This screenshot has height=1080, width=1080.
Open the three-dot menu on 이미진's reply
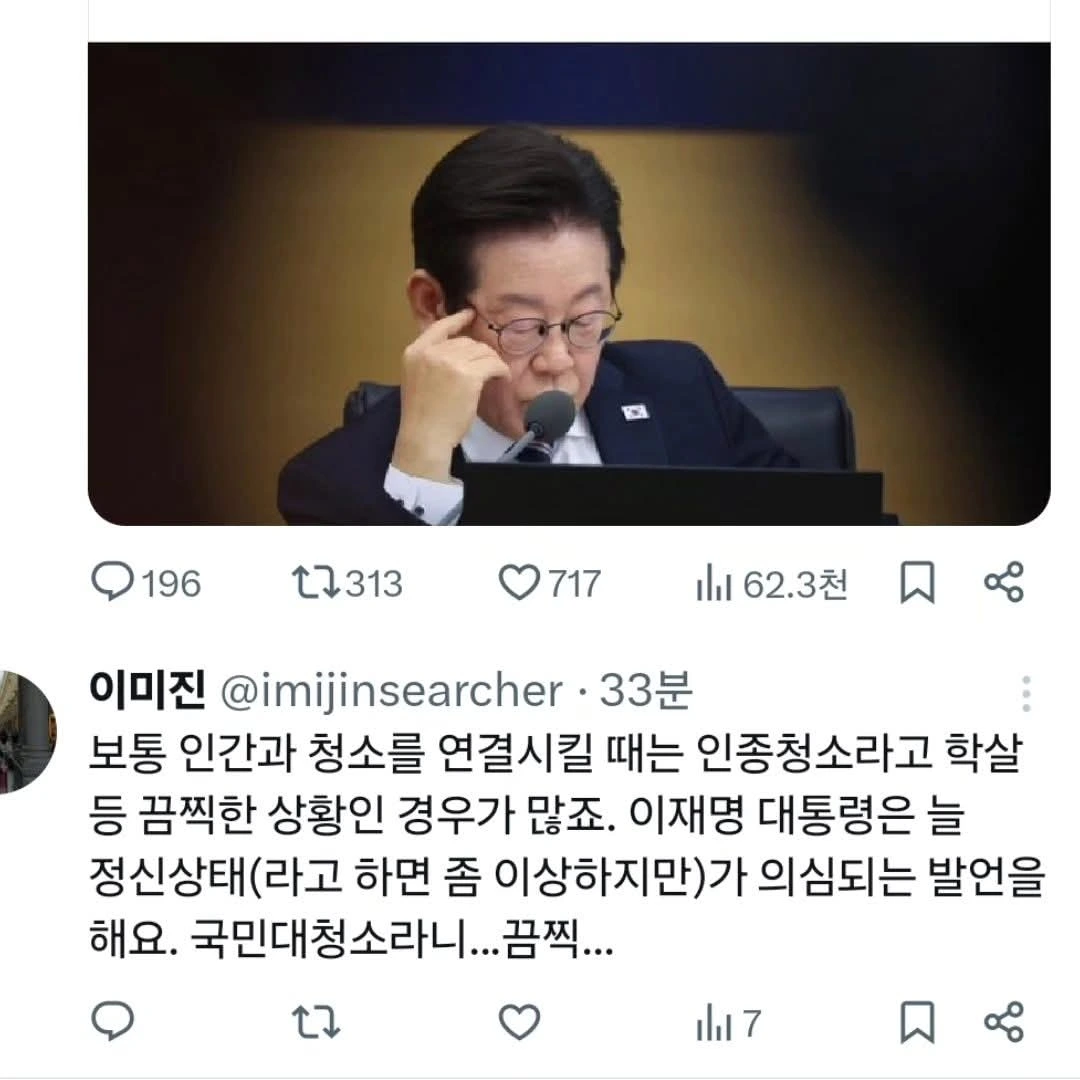[x=1026, y=694]
